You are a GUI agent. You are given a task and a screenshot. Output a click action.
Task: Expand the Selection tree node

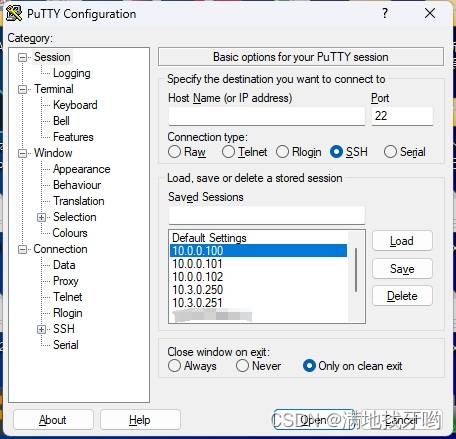(x=41, y=217)
